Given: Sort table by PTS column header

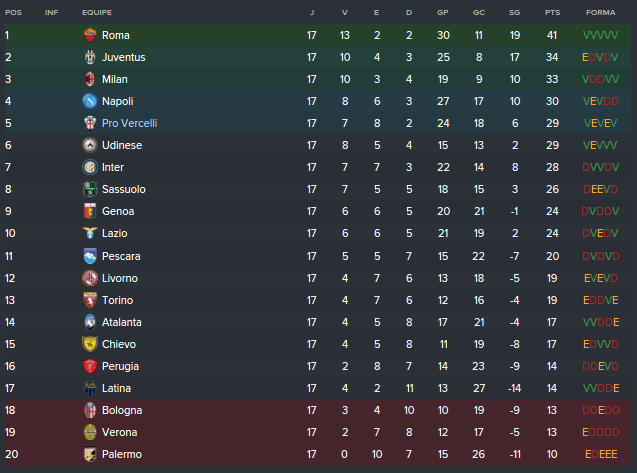Looking at the screenshot, I should [x=552, y=12].
